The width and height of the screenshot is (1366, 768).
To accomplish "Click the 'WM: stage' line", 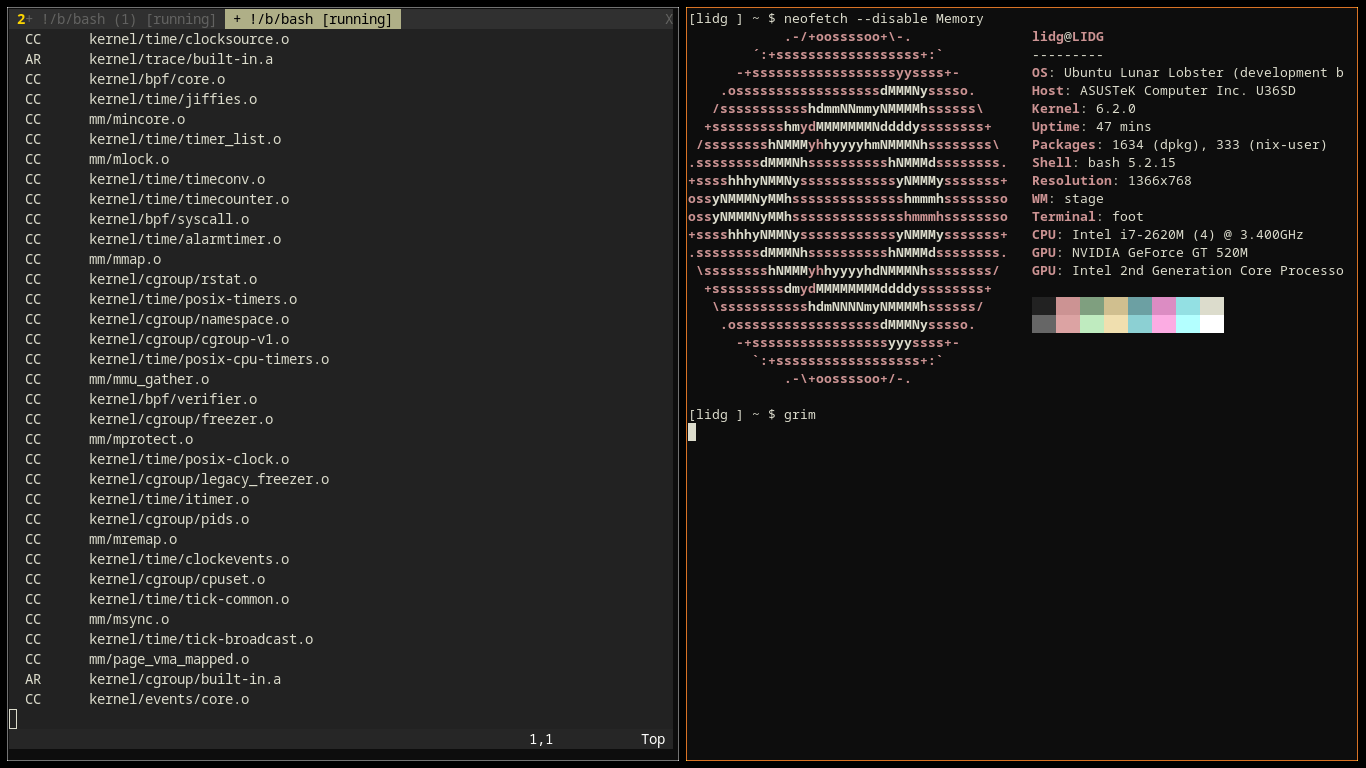I will coord(1068,199).
